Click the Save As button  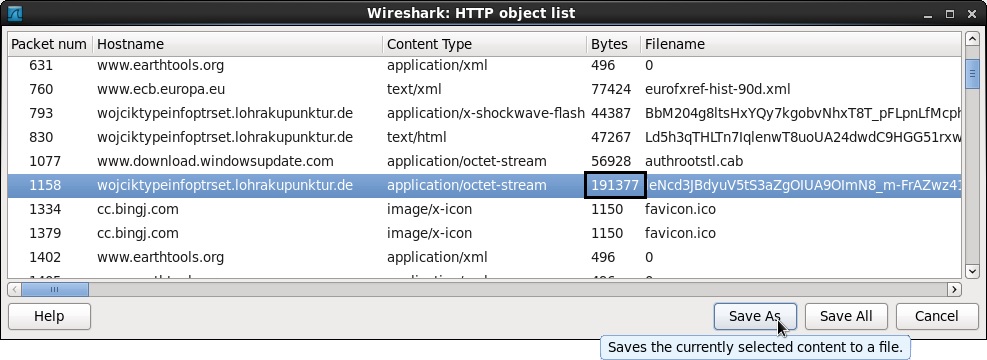[755, 316]
